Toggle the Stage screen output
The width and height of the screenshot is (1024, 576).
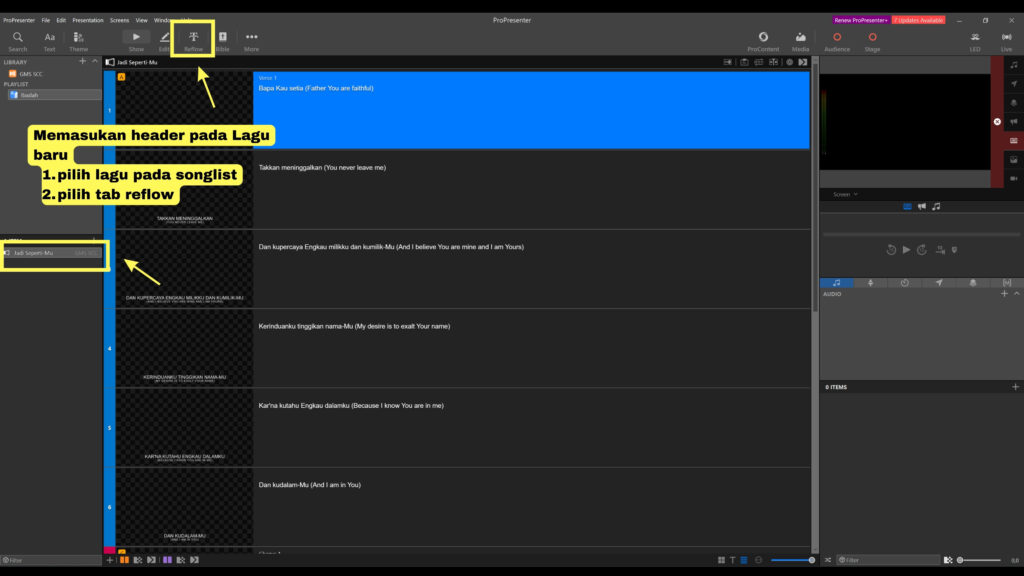click(872, 41)
